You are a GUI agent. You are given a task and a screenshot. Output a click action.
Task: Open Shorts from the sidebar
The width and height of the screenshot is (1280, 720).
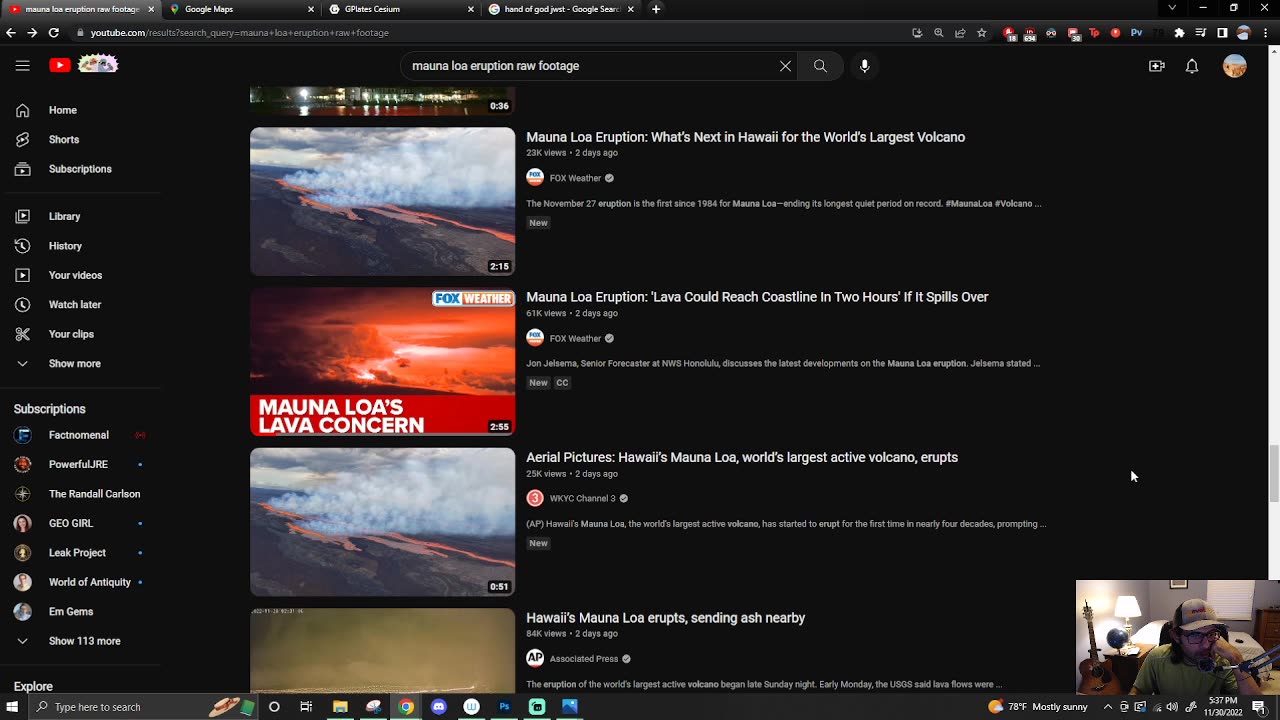point(80,140)
